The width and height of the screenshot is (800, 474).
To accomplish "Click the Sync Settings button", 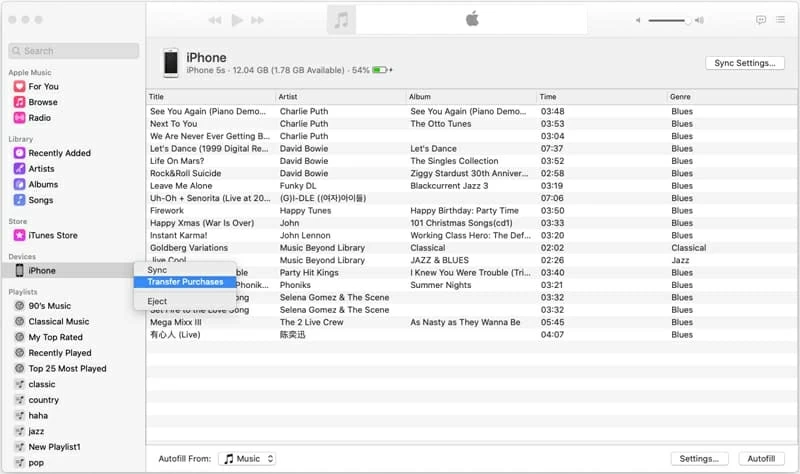I will [x=745, y=63].
